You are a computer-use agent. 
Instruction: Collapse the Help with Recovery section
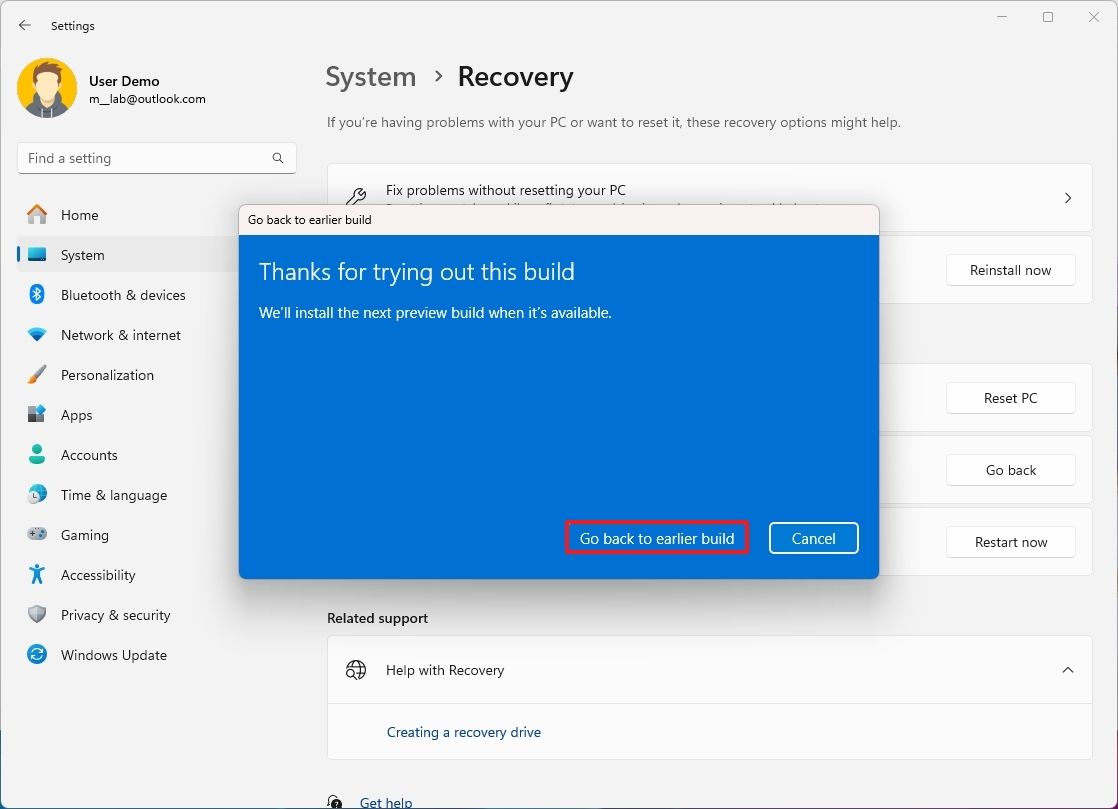(1068, 670)
